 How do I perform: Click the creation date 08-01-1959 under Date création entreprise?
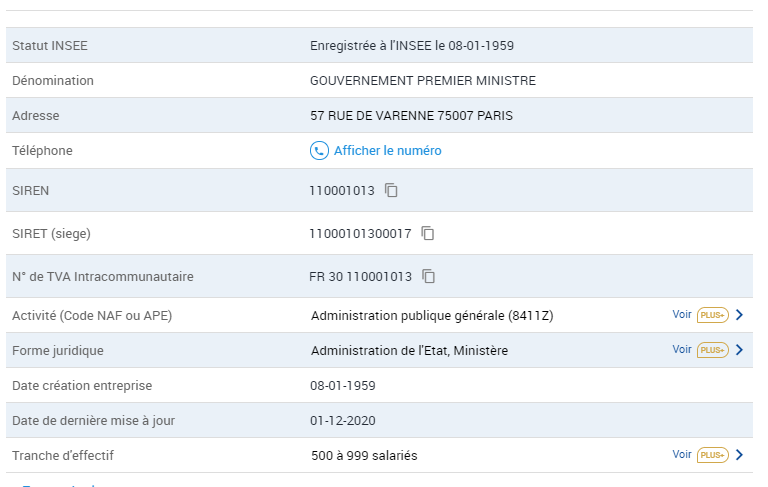tap(343, 386)
